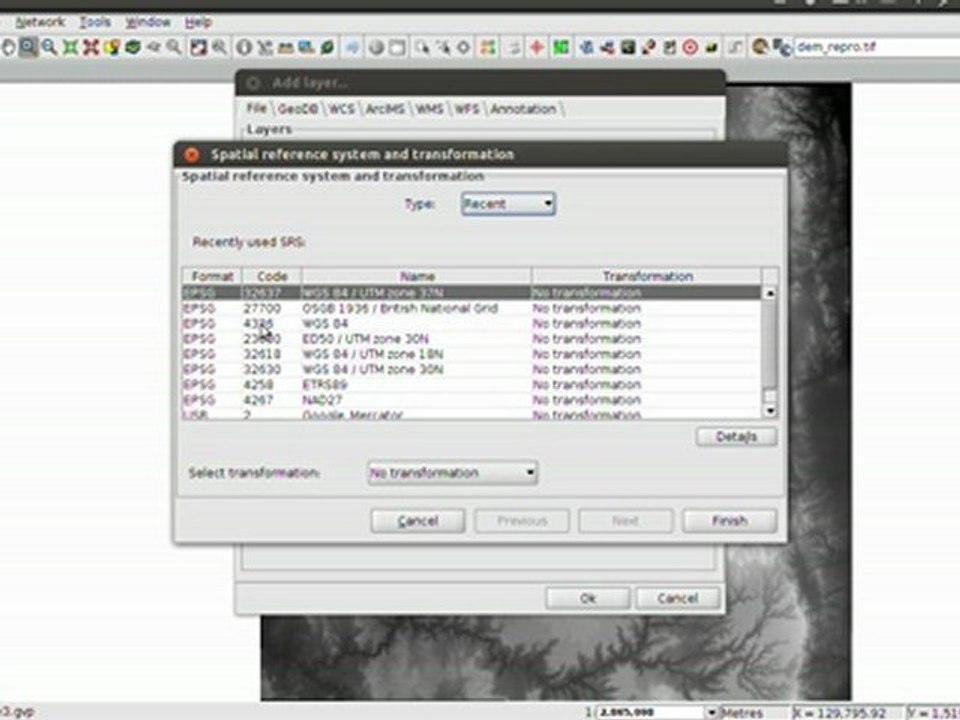Select the 'NAD27' row
The width and height of the screenshot is (960, 720).
tap(471, 400)
